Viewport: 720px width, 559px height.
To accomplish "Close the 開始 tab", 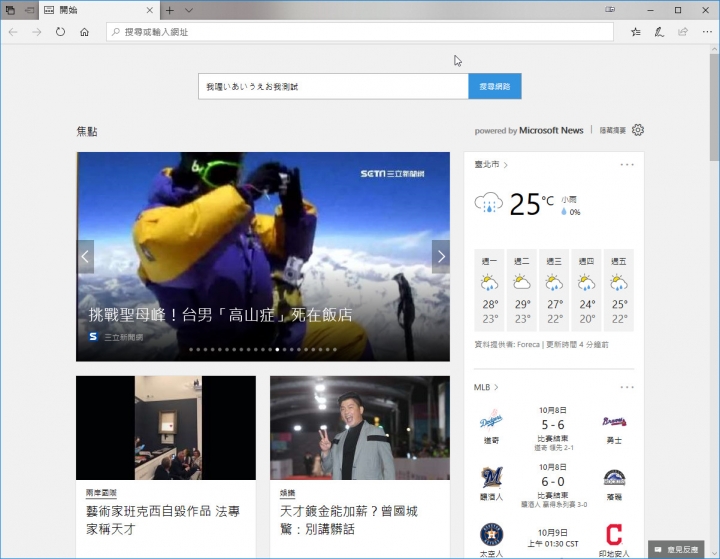I will pyautogui.click(x=150, y=10).
